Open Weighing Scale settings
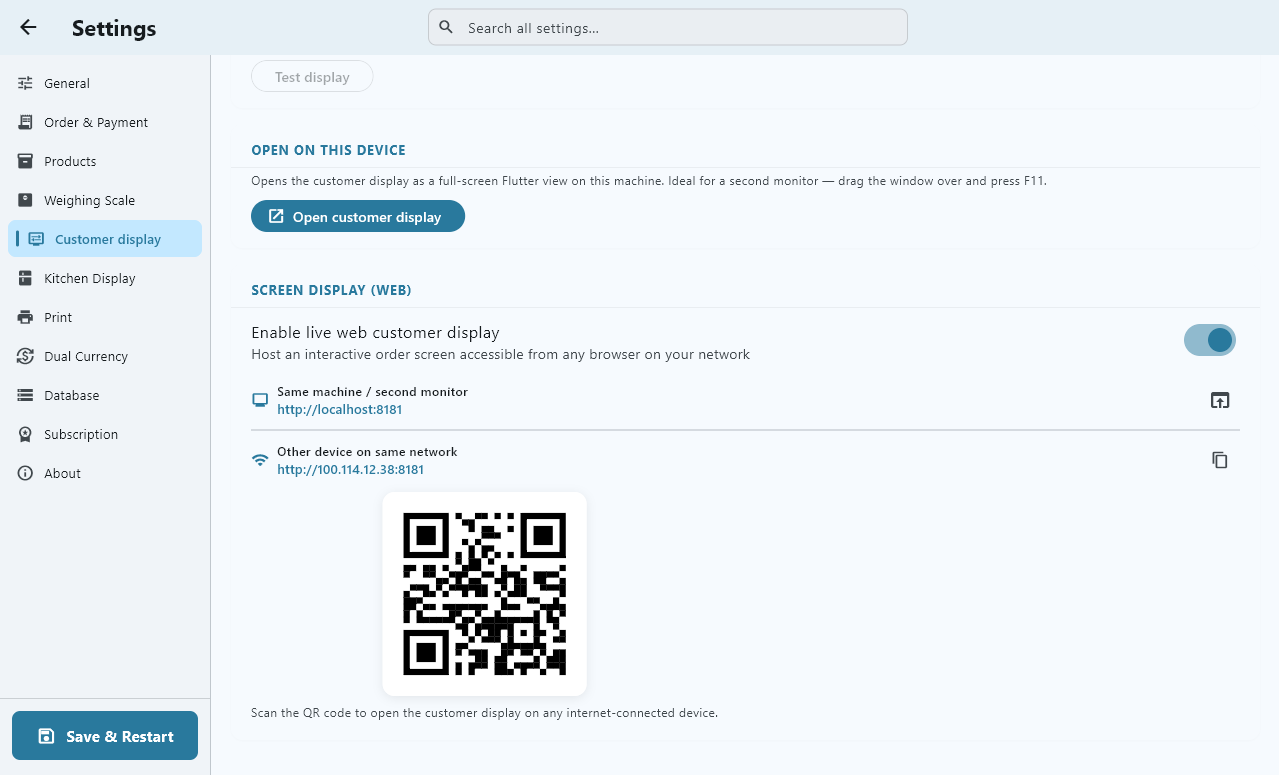The width and height of the screenshot is (1279, 775). click(x=105, y=200)
